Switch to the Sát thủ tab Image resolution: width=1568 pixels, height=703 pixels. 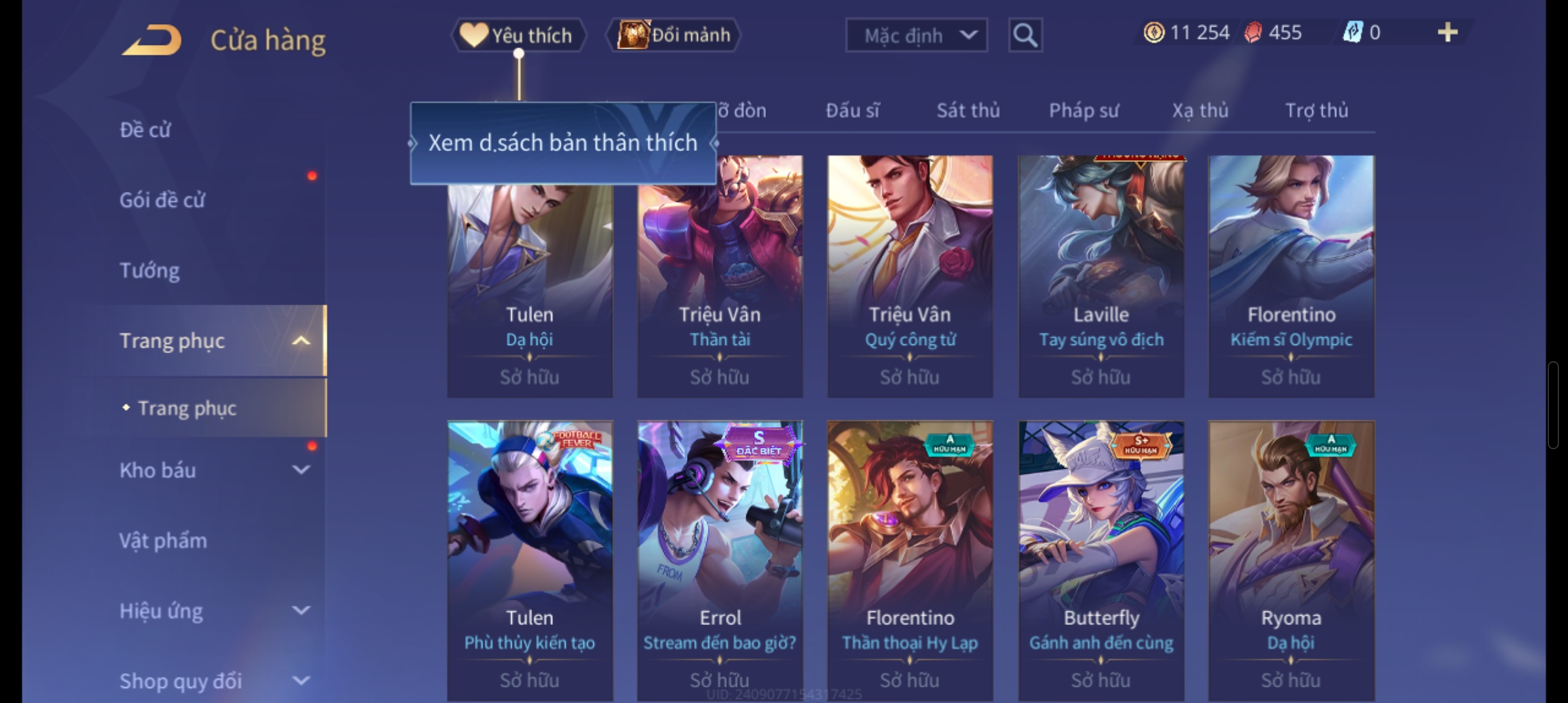click(x=968, y=111)
